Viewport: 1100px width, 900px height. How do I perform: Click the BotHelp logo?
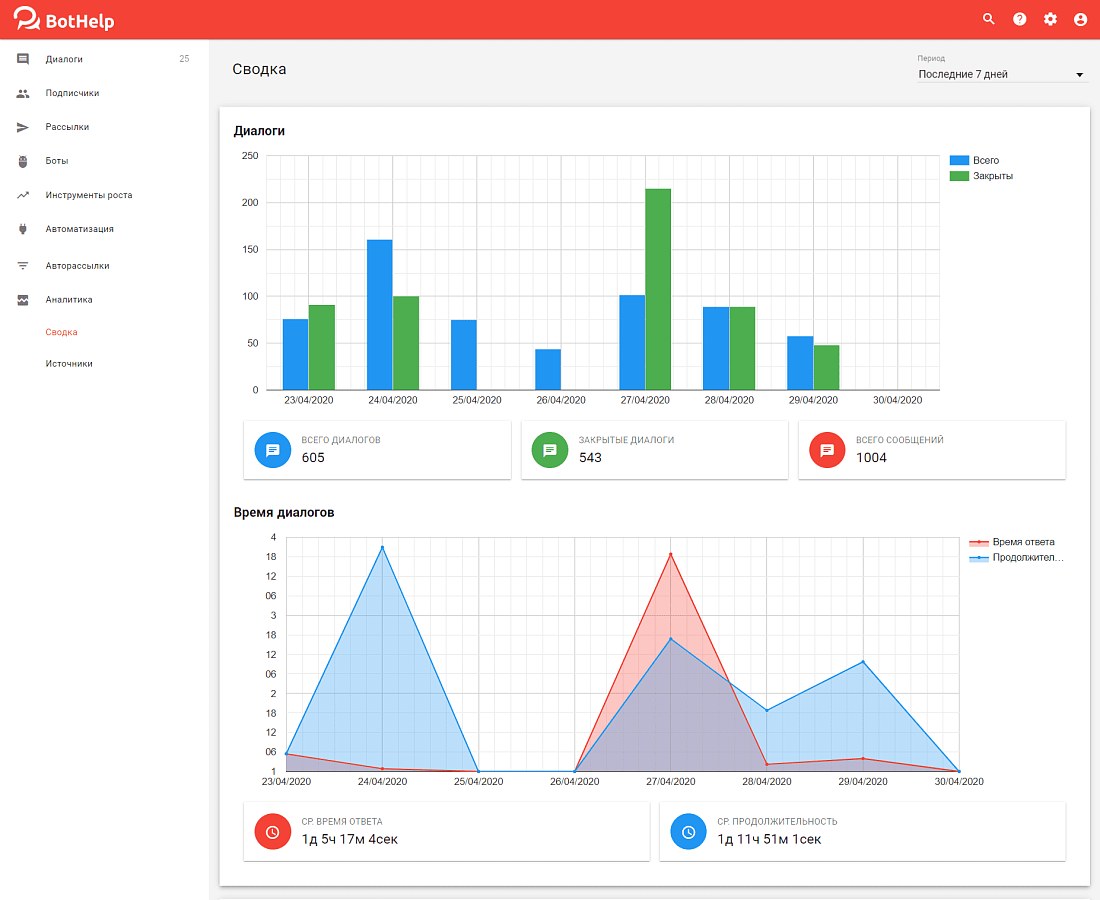[63, 19]
